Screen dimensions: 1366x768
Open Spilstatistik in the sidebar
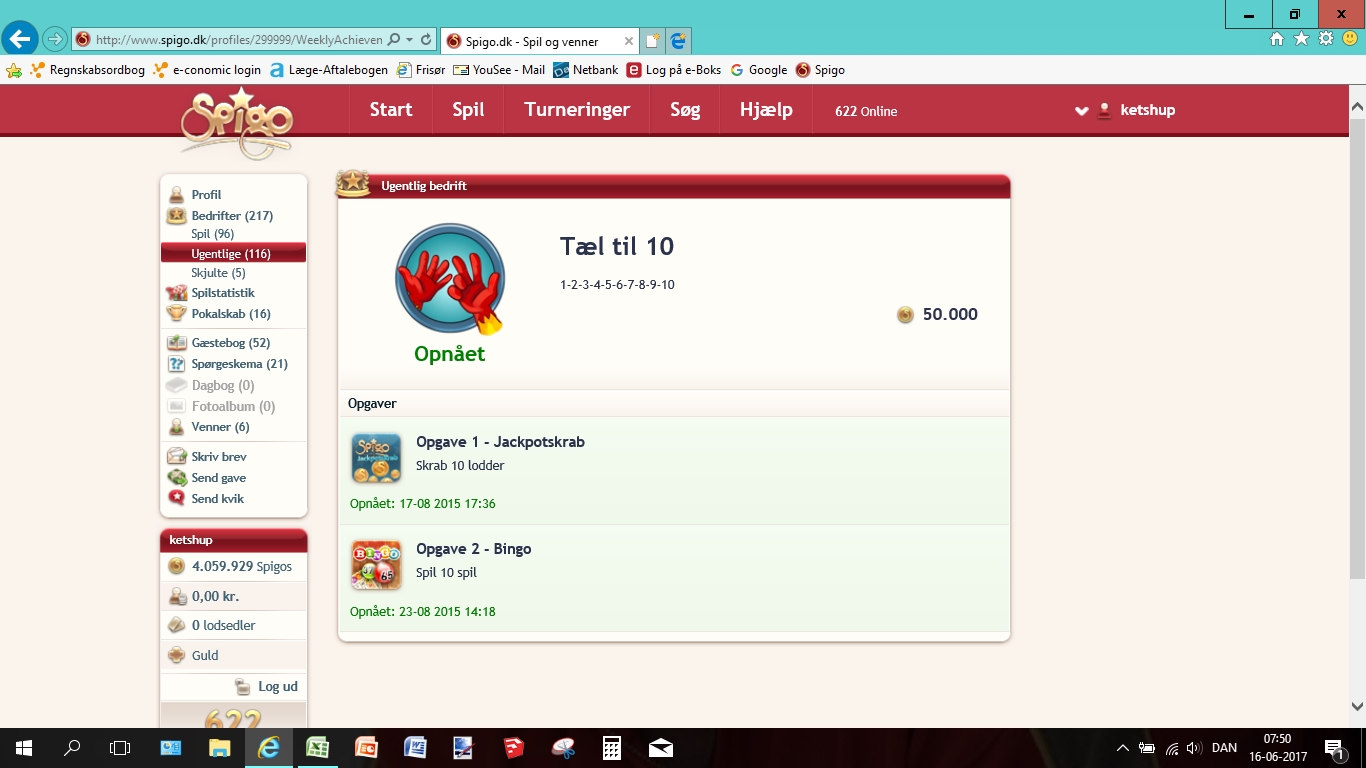pos(222,293)
